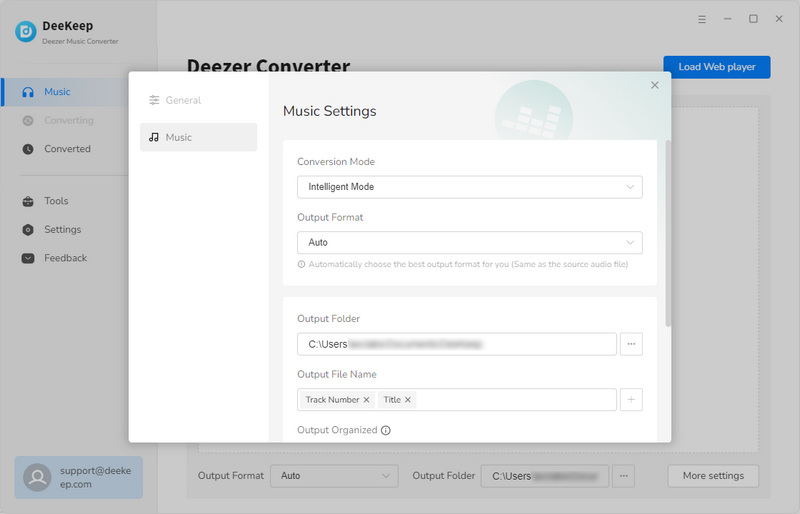800x514 pixels.
Task: Maximize the DeeKeep window
Action: coord(753,19)
